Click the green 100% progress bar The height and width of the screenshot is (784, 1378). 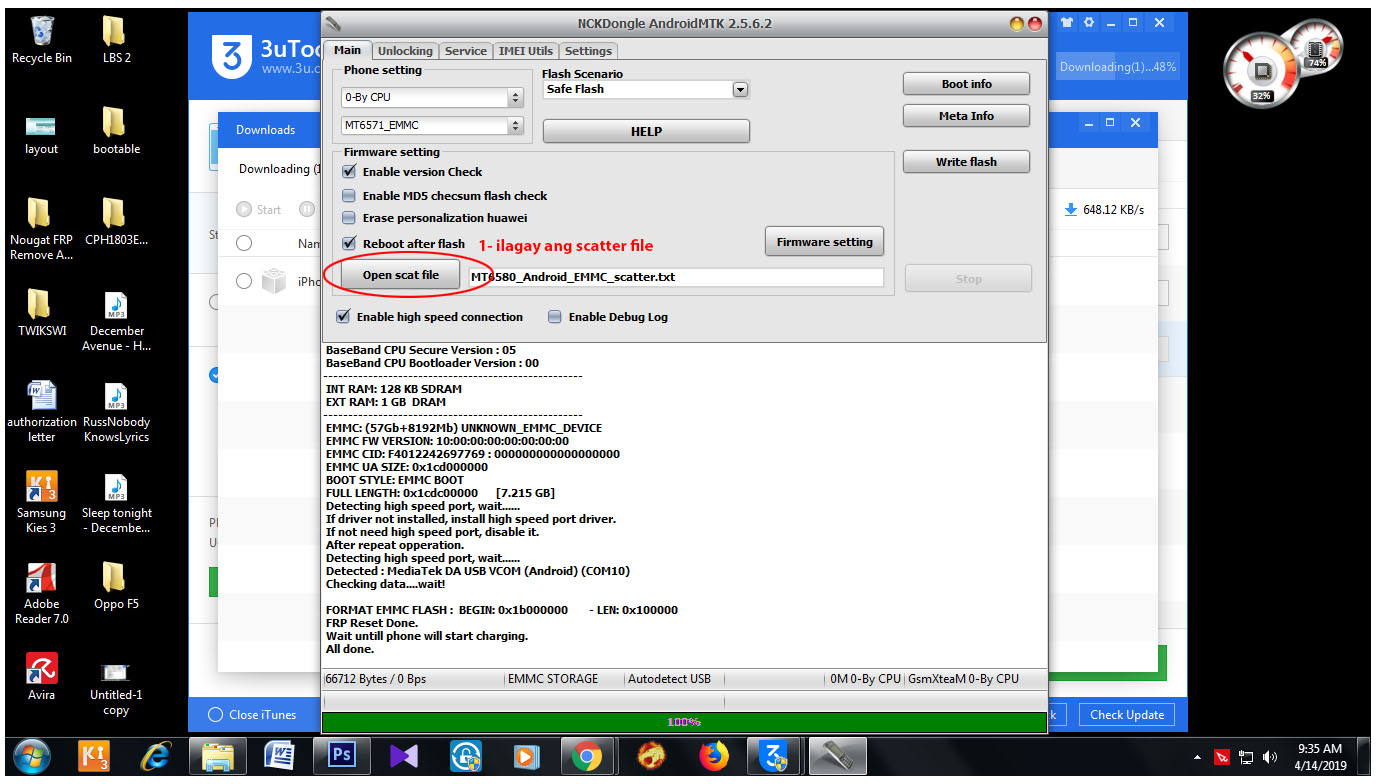[684, 721]
